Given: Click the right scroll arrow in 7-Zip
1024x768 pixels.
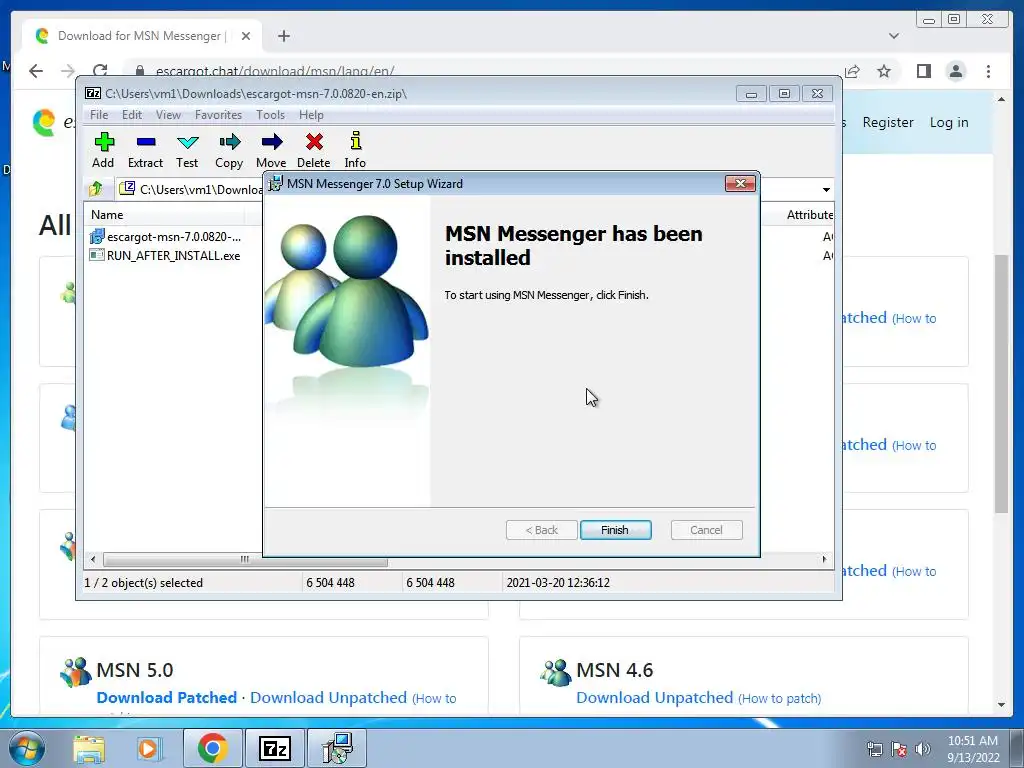Looking at the screenshot, I should 824,560.
